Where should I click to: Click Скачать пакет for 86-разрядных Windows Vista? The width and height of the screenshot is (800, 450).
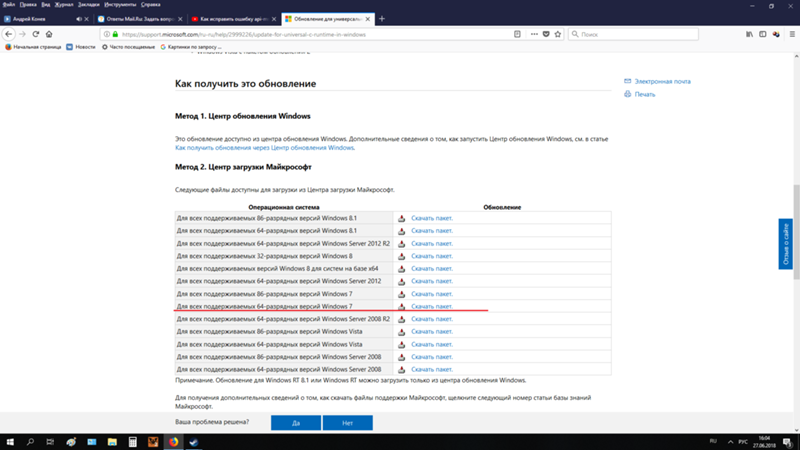(432, 332)
